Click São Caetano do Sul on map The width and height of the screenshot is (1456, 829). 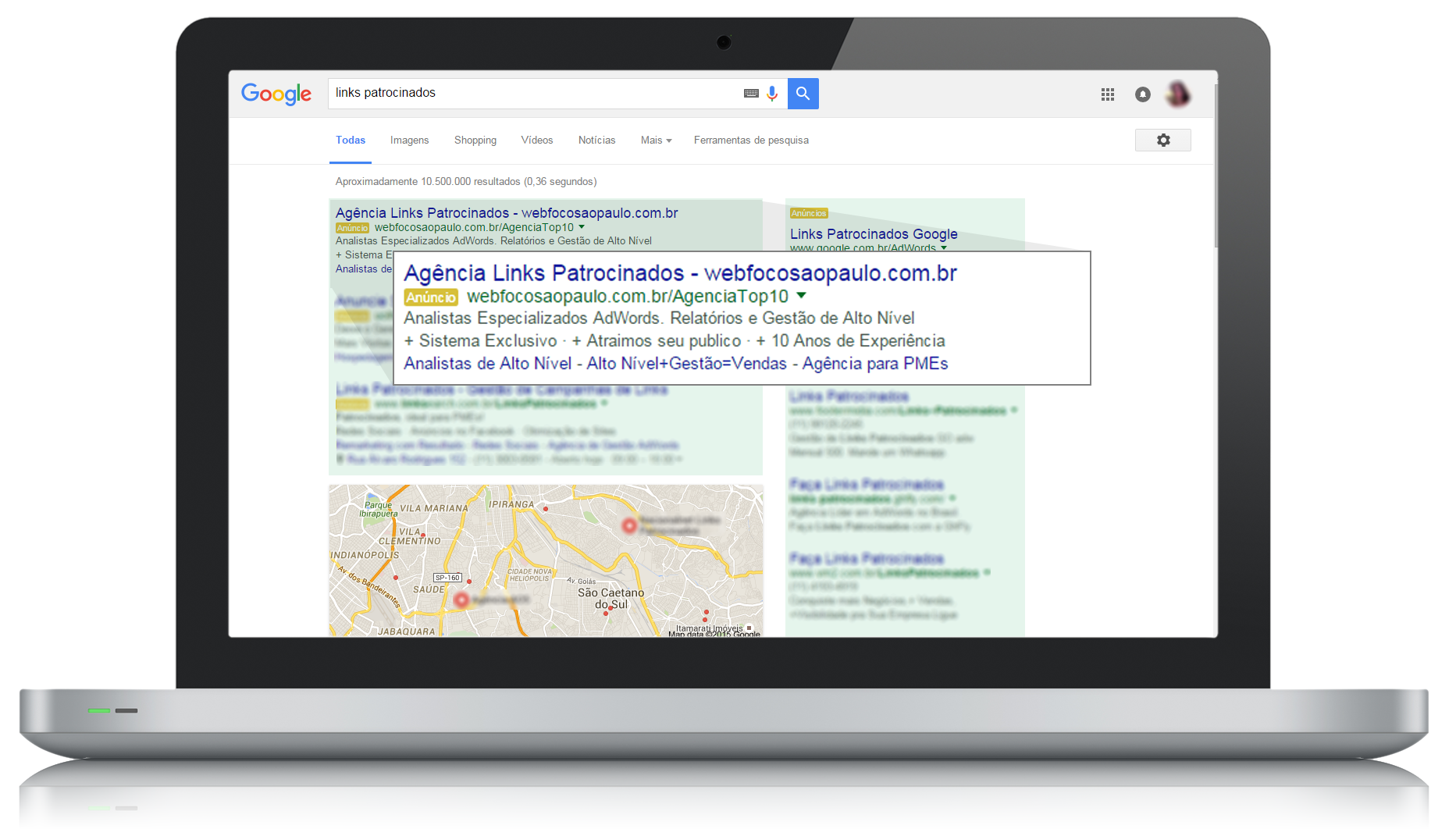[x=611, y=598]
